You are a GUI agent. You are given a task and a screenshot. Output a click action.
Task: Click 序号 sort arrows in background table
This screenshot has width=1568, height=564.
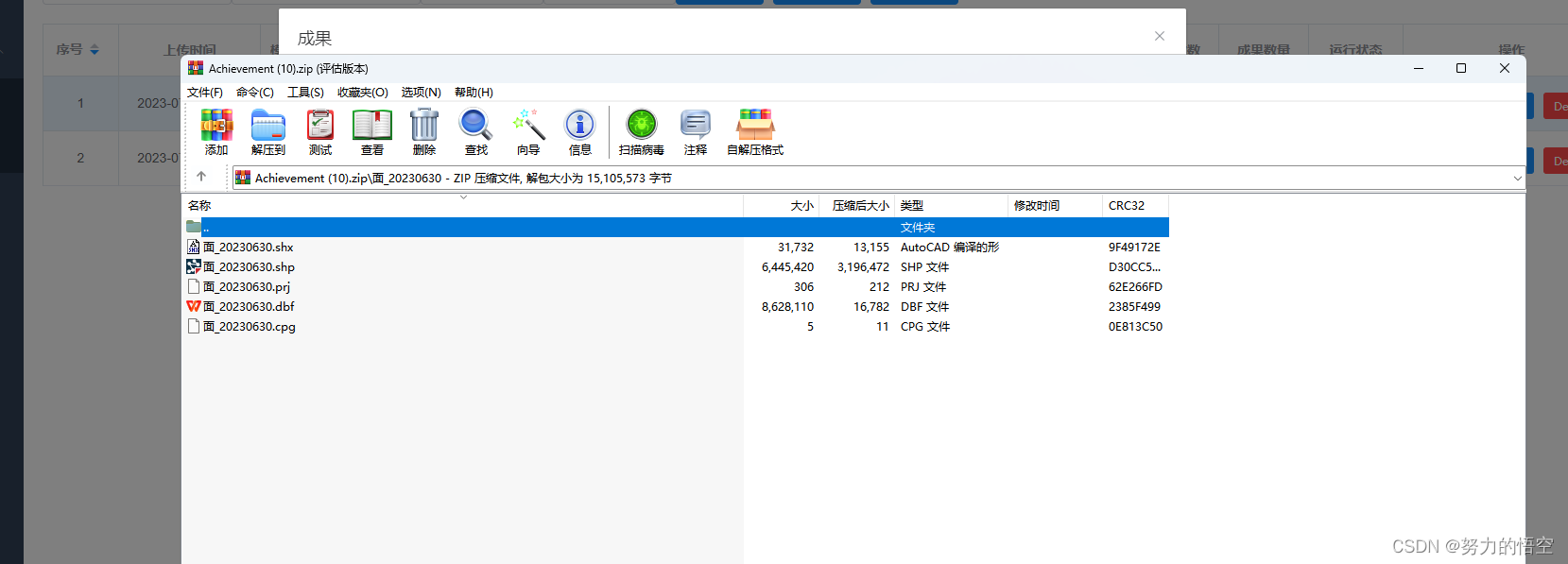(95, 50)
